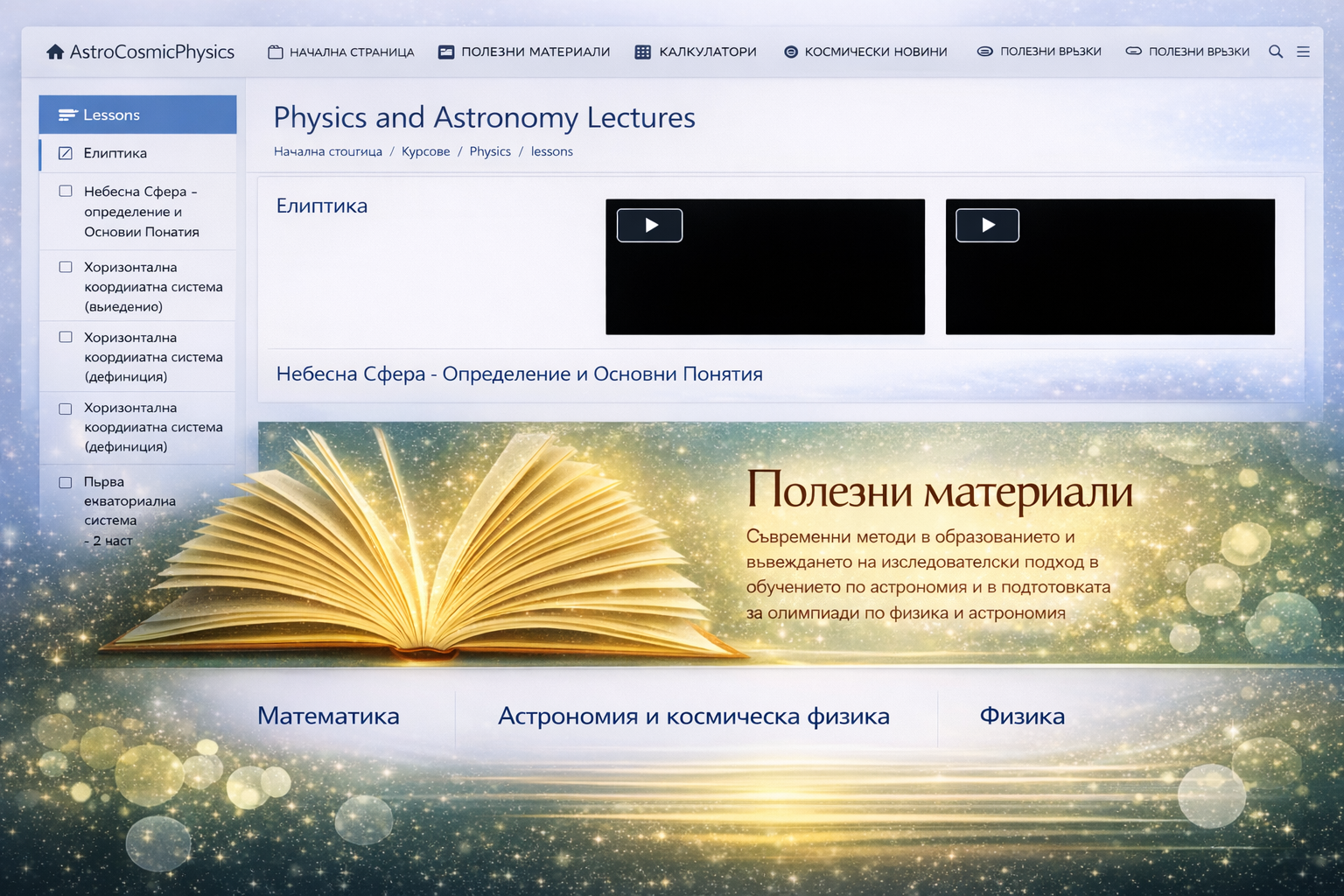Click the Physics breadcrumb link
The image size is (1344, 896).
coord(489,150)
